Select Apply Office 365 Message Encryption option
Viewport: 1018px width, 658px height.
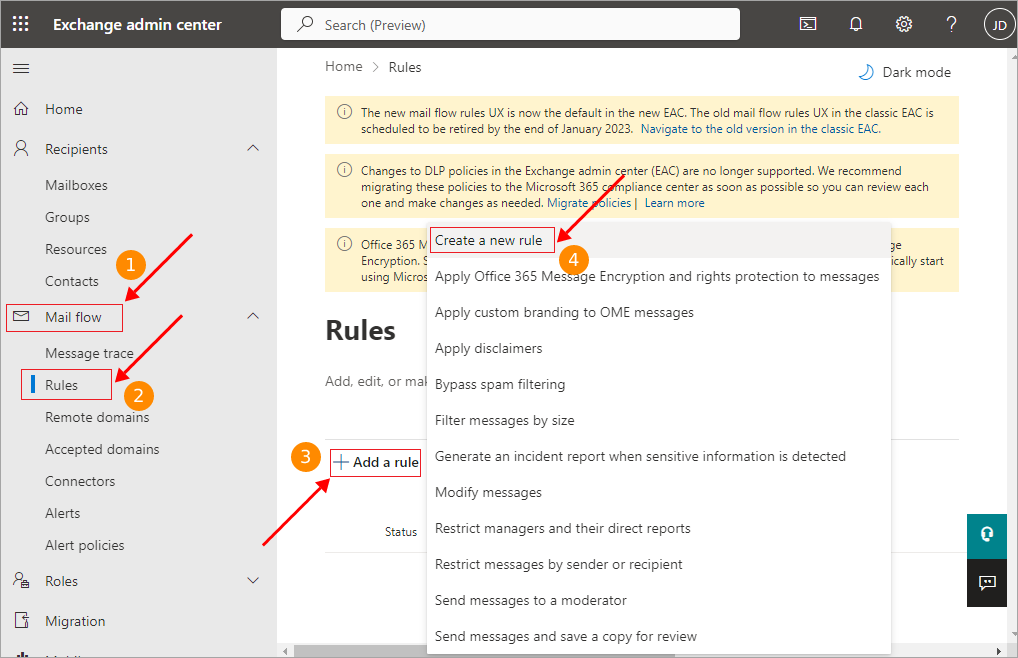tap(657, 276)
